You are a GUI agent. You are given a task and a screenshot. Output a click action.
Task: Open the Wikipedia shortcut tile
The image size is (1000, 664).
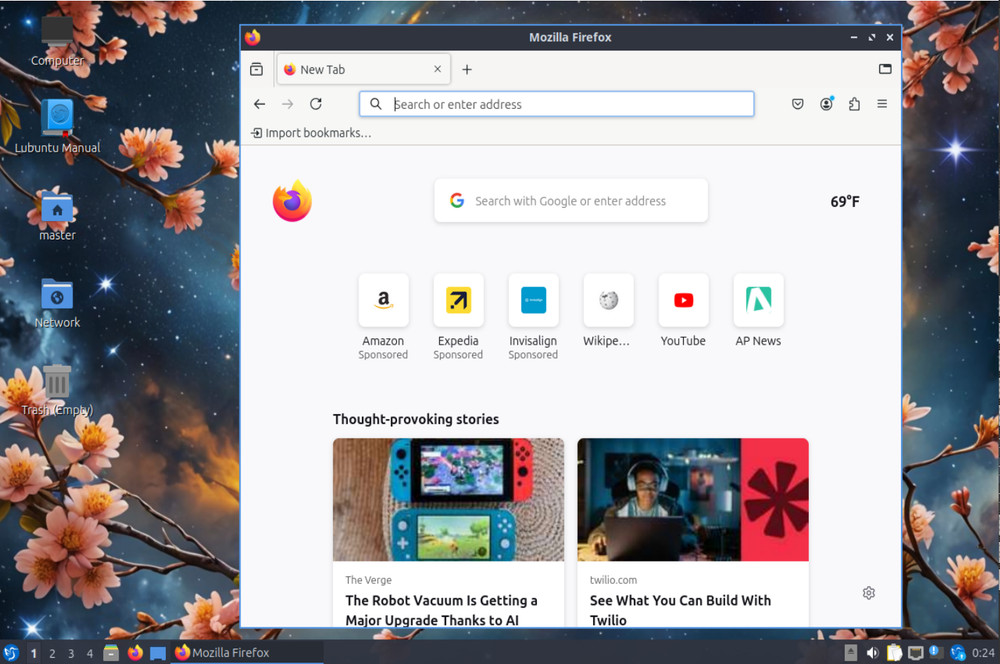[608, 300]
